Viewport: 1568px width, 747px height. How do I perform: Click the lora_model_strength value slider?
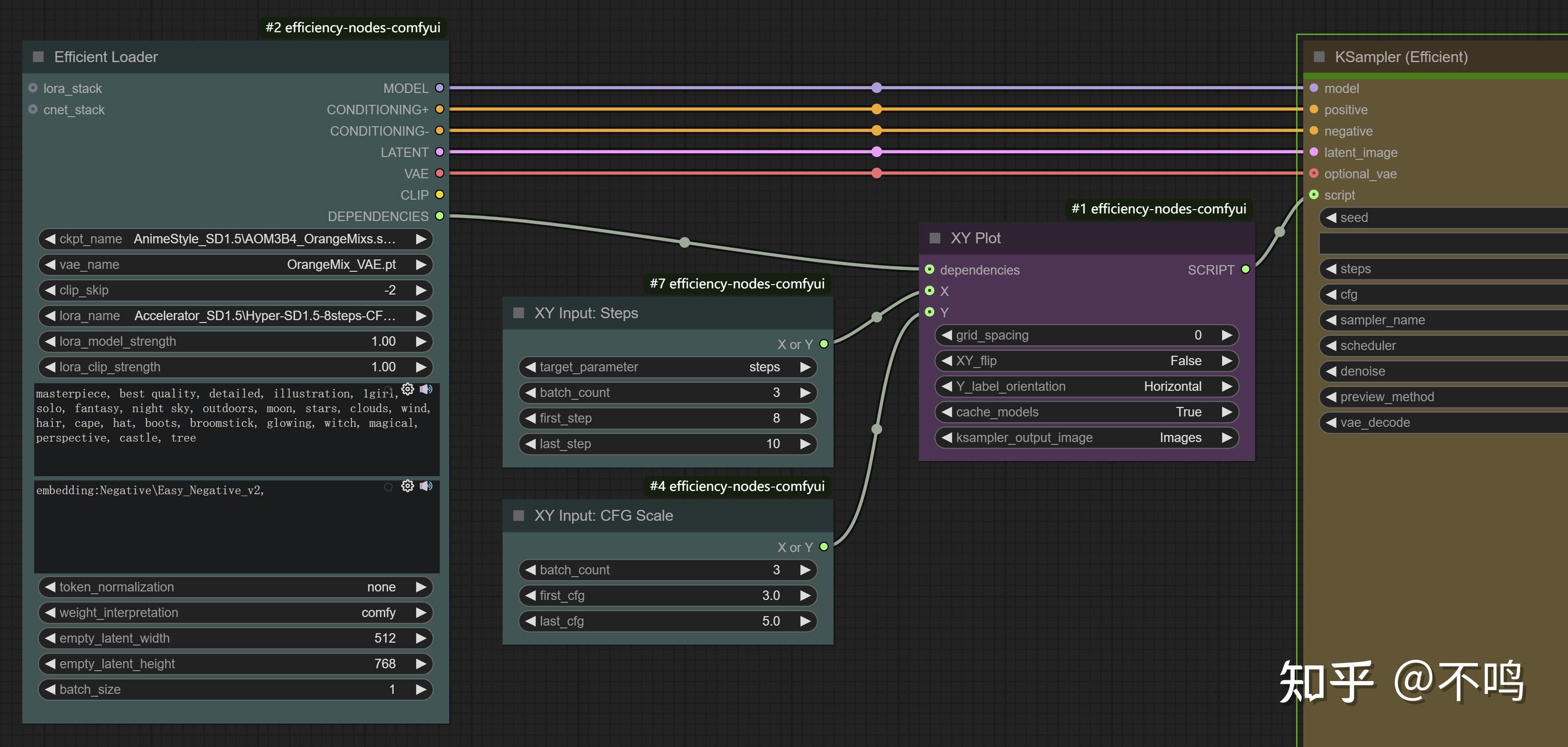tap(235, 341)
